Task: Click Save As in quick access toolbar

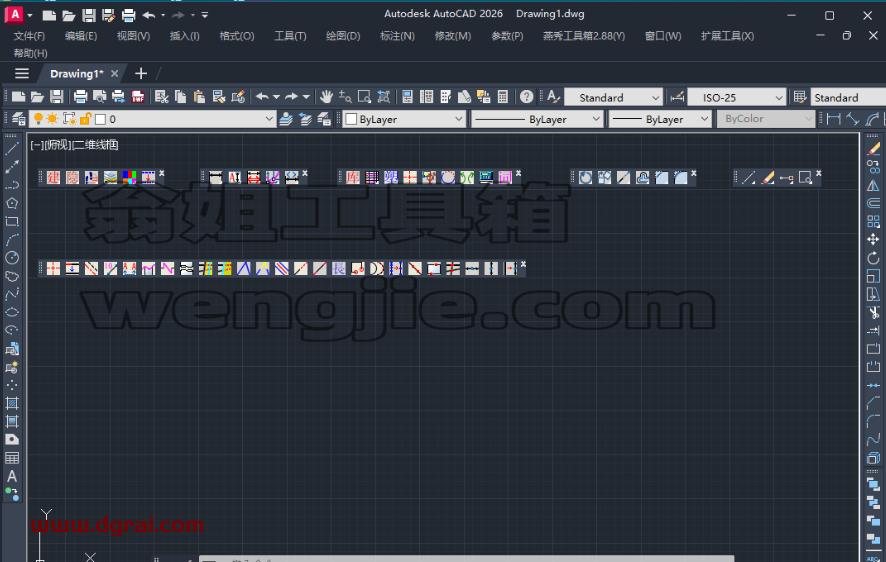Action: [x=108, y=15]
